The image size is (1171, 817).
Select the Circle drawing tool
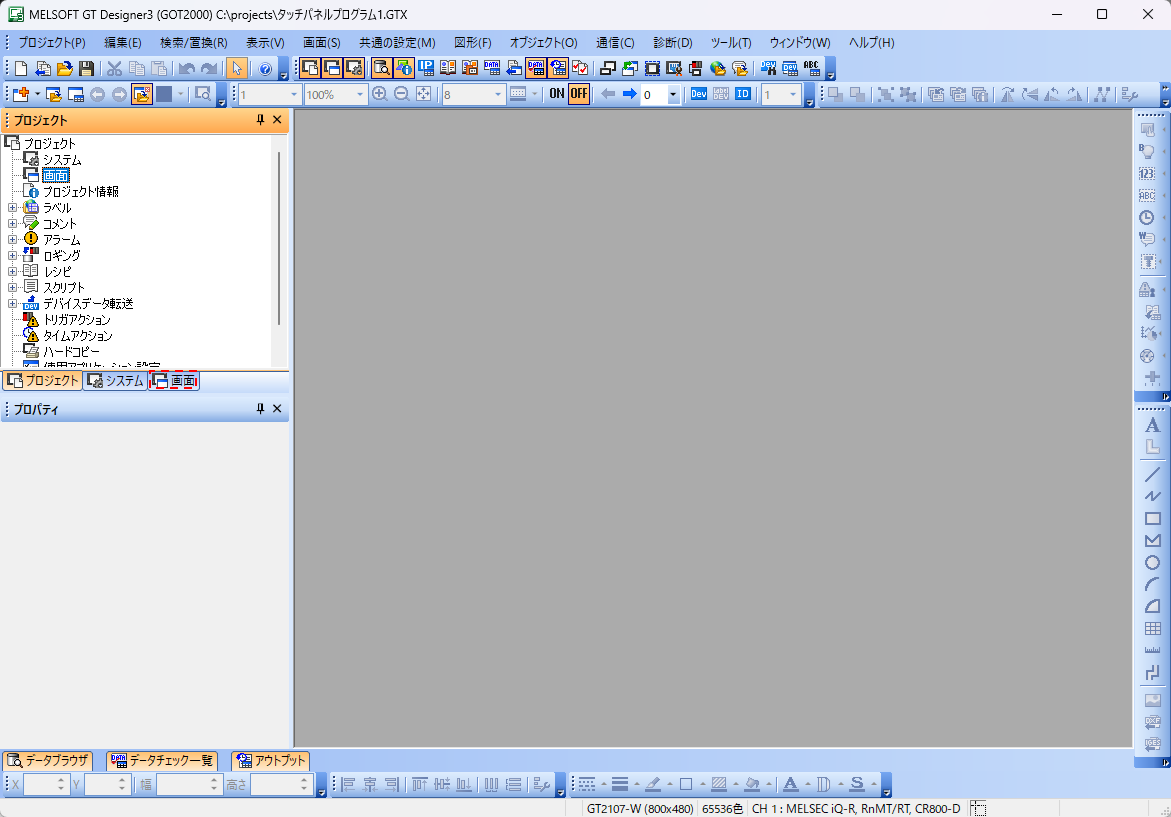tap(1152, 563)
